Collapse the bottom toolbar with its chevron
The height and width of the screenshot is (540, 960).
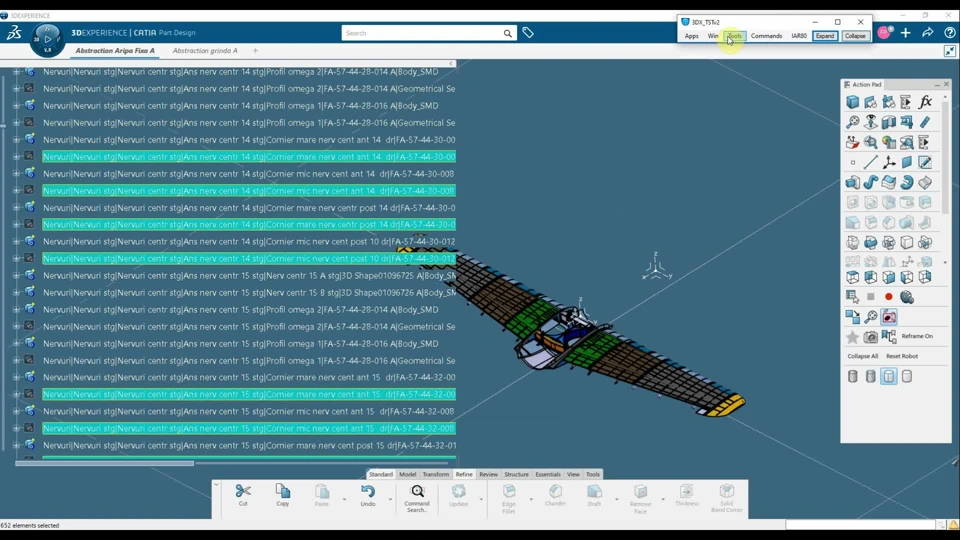click(216, 484)
